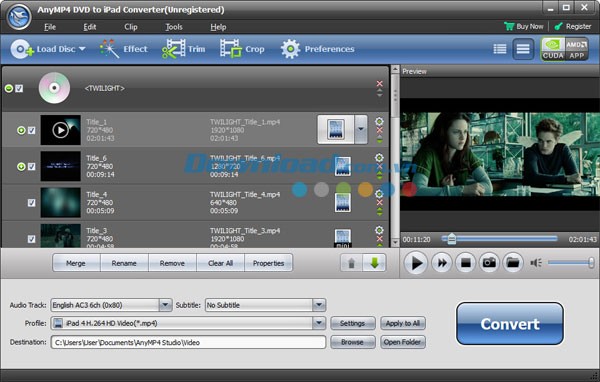Click the Buy Now cart icon
The width and height of the screenshot is (600, 382).
509,26
